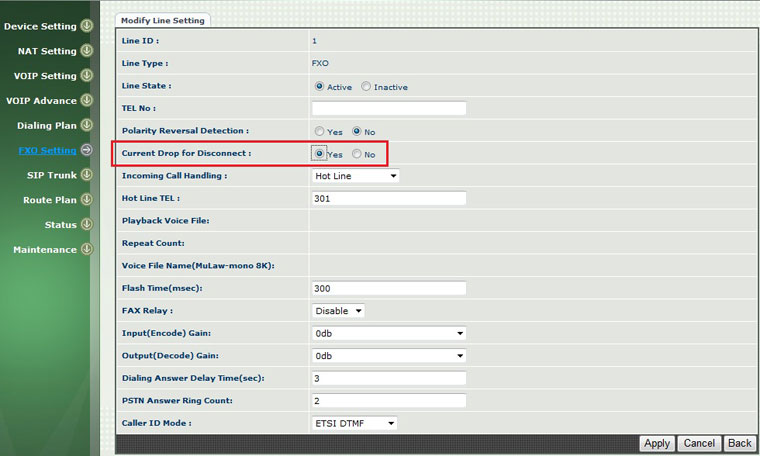Click the TEL No input field
Viewport: 760px width, 456px height.
[389, 109]
